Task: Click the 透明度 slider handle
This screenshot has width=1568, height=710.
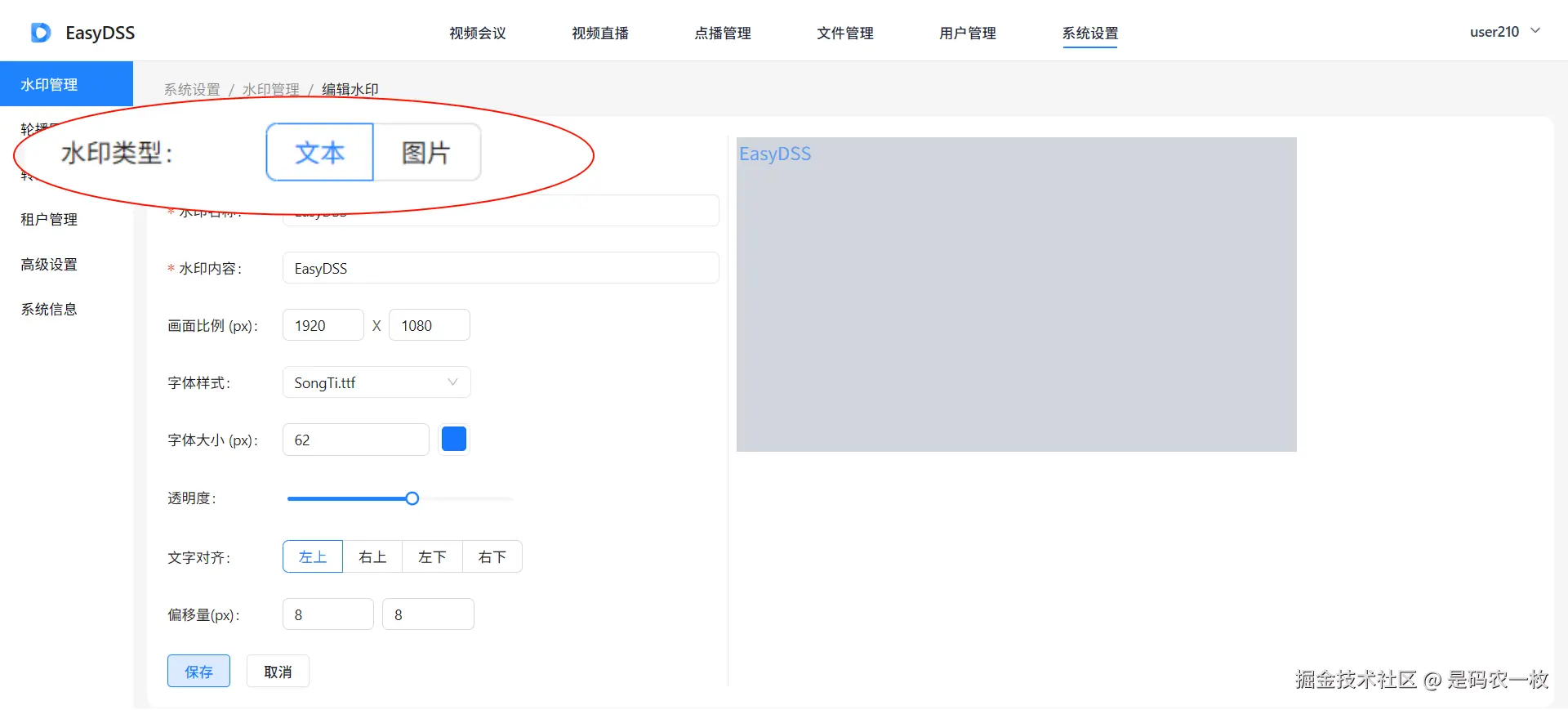Action: (x=412, y=498)
